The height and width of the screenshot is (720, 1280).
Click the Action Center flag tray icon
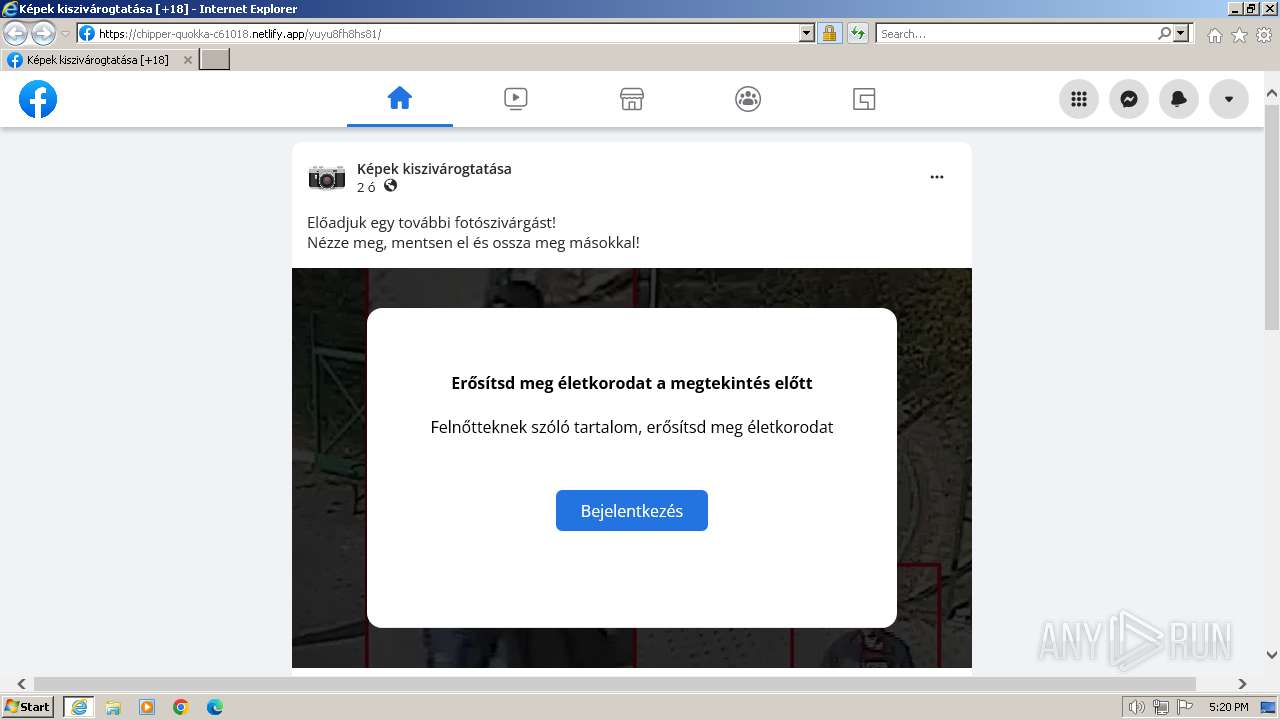[x=1185, y=707]
